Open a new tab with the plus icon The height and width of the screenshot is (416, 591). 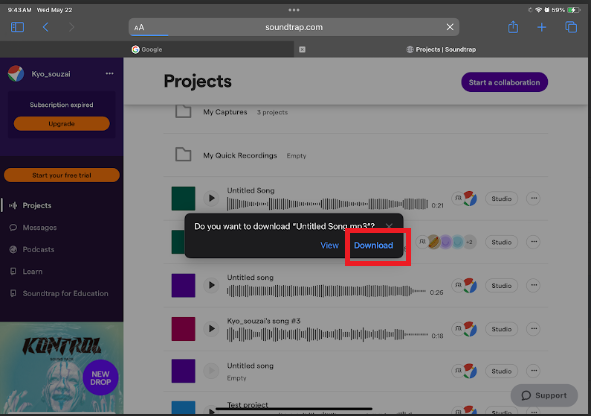click(542, 27)
